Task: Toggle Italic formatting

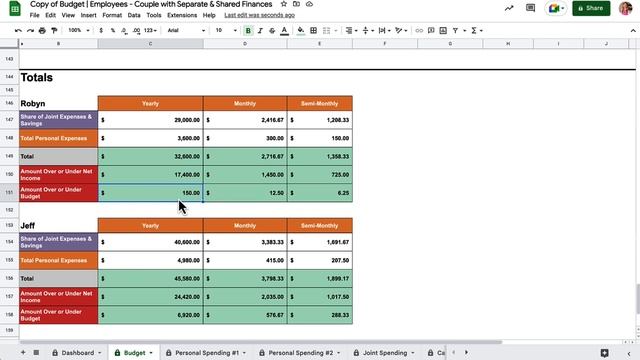Action: pos(260,31)
